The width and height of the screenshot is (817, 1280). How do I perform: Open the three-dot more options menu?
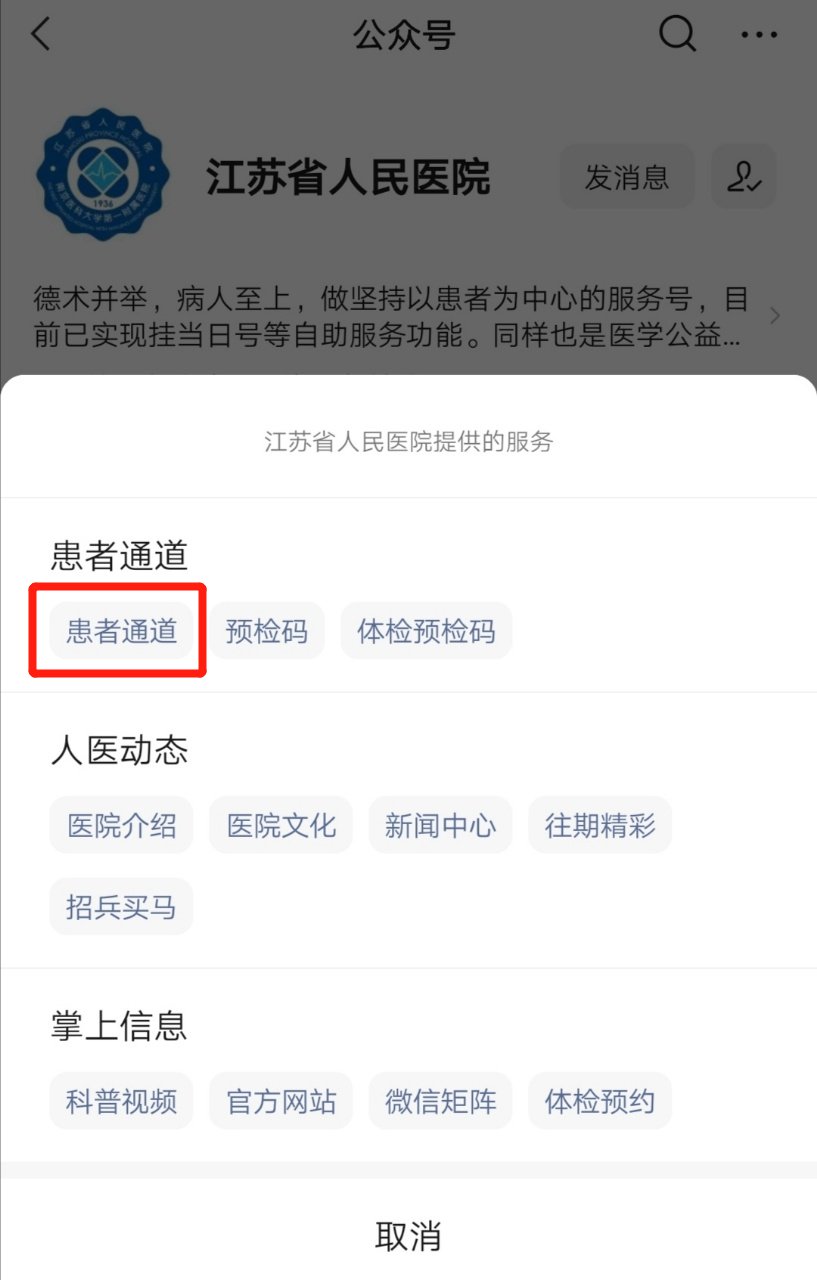758,35
